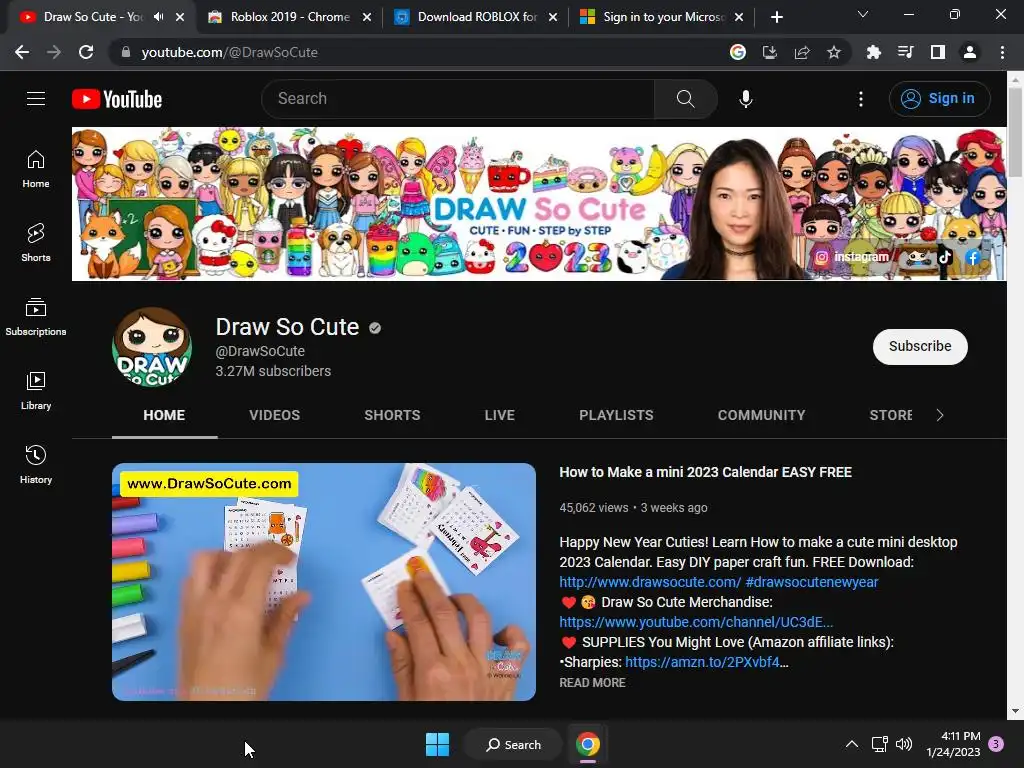
Task: Expand description with READ MORE
Action: coord(592,682)
